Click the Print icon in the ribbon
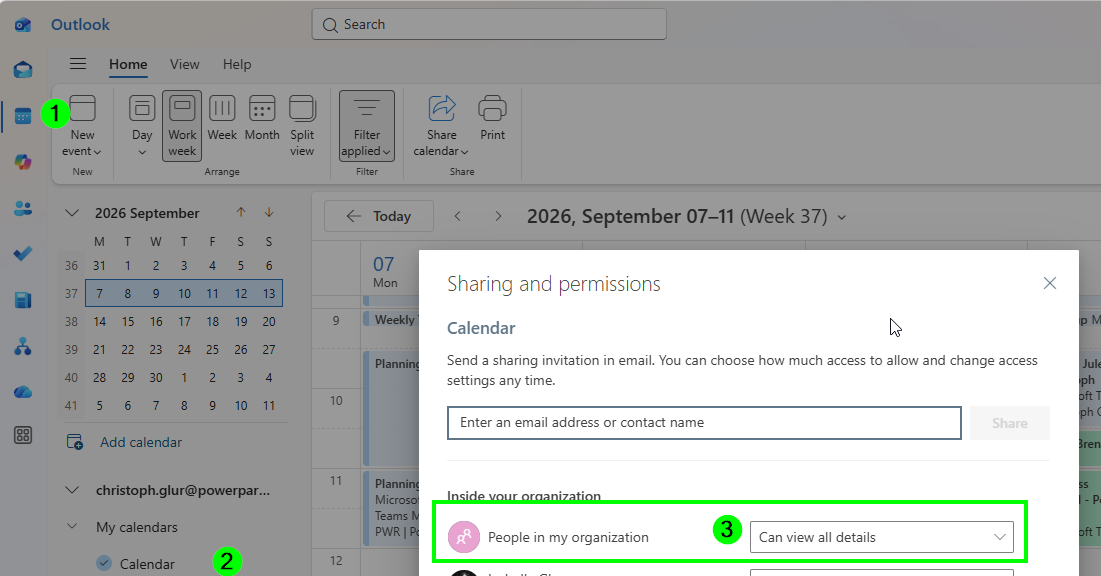 (x=492, y=118)
